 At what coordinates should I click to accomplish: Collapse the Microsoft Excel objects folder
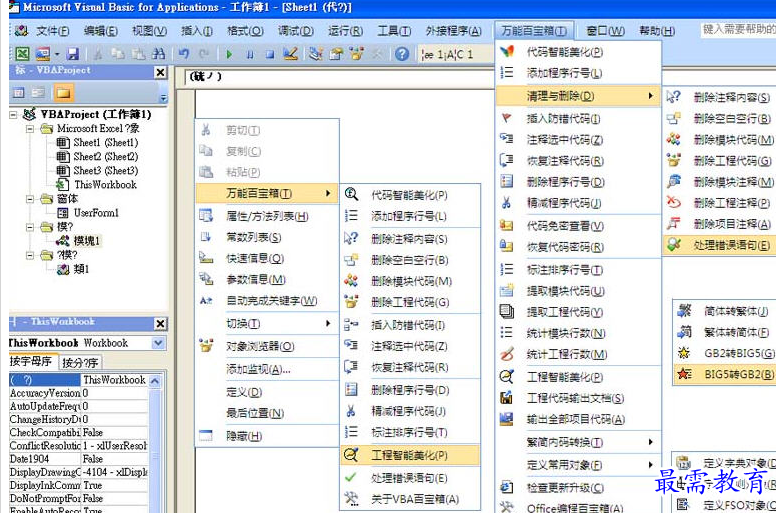(30, 129)
